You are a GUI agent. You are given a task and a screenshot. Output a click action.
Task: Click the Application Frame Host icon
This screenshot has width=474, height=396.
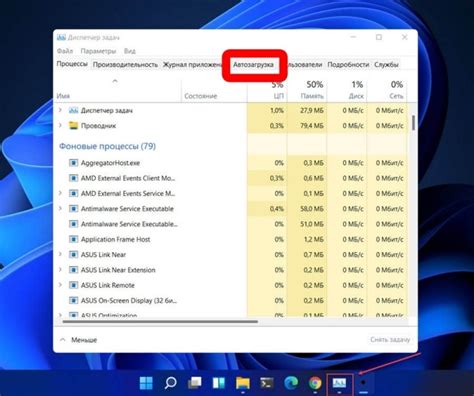(73, 239)
